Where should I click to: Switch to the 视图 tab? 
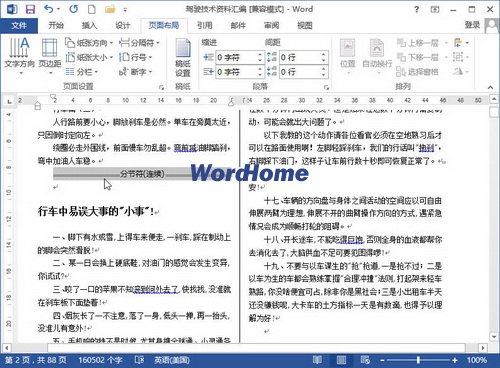point(305,25)
